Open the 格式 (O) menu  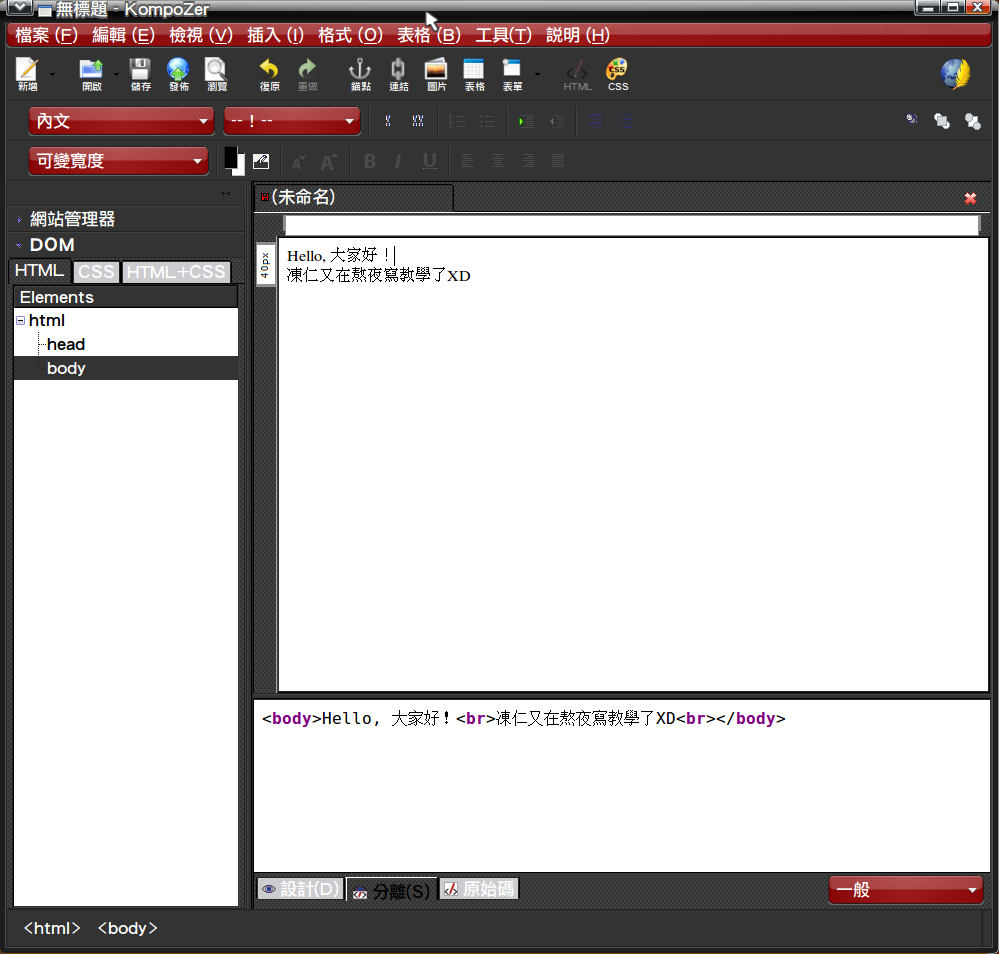click(350, 35)
